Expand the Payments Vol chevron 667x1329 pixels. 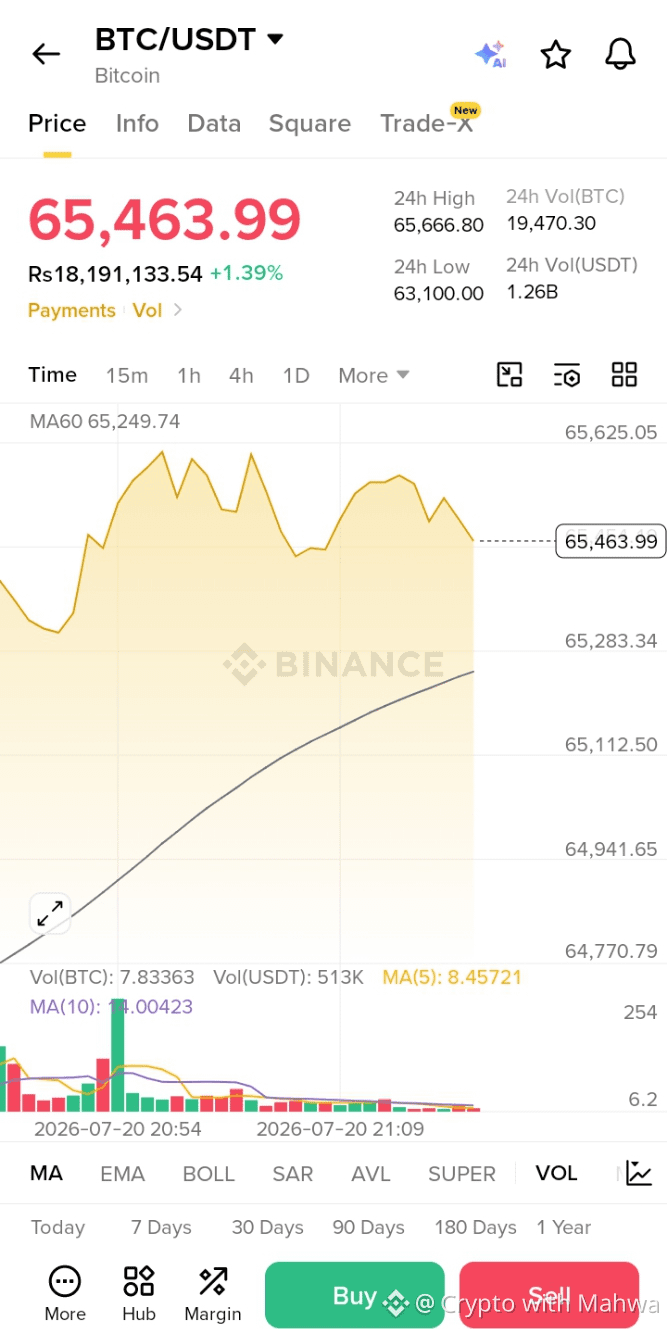click(178, 310)
